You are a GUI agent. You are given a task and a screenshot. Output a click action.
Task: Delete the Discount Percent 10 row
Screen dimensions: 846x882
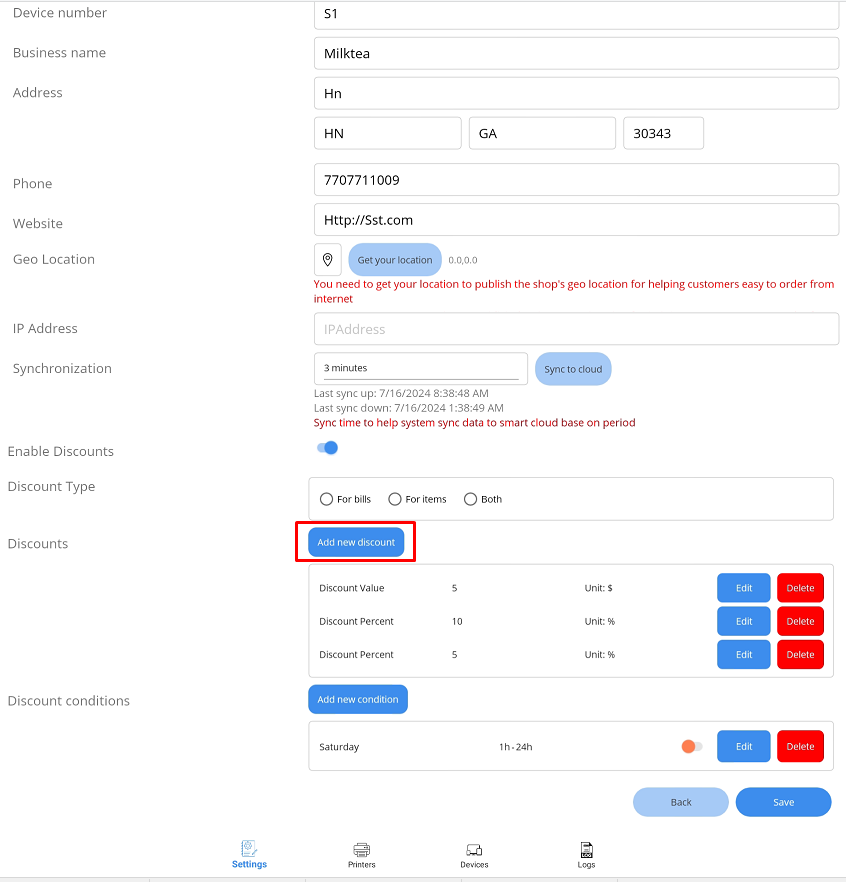(x=800, y=621)
